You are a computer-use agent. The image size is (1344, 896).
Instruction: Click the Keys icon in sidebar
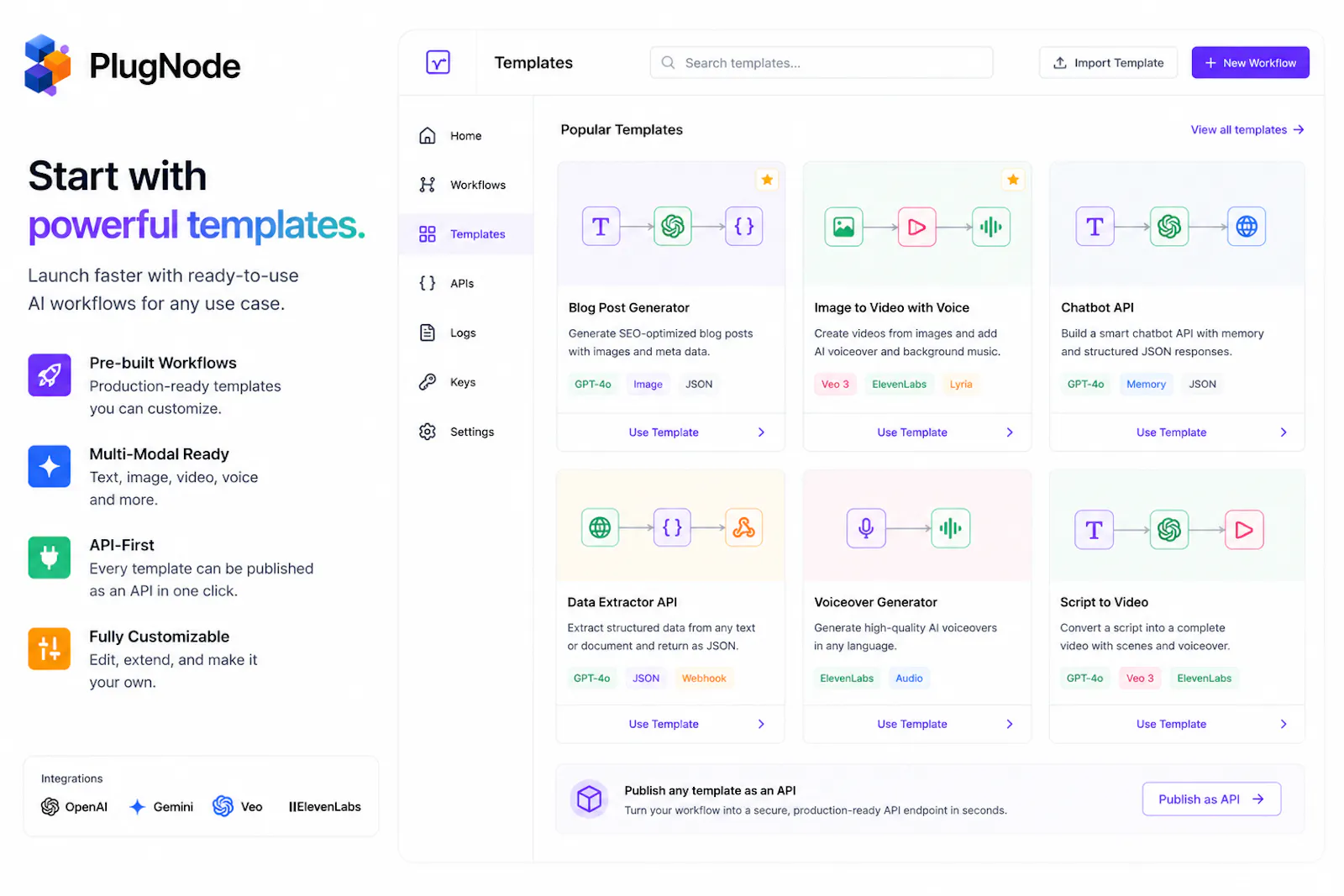pyautogui.click(x=428, y=382)
